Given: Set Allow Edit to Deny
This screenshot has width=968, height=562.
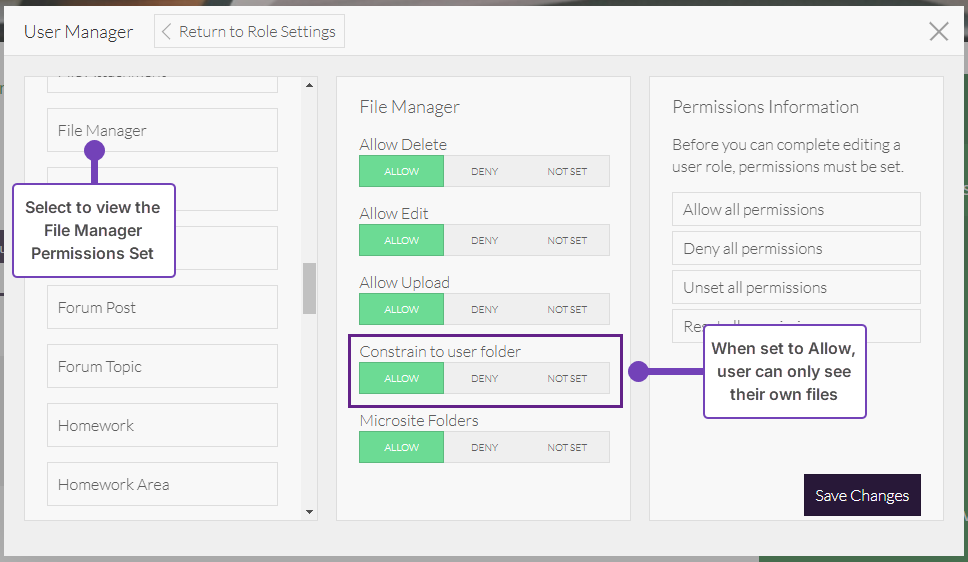Looking at the screenshot, I should click(484, 240).
